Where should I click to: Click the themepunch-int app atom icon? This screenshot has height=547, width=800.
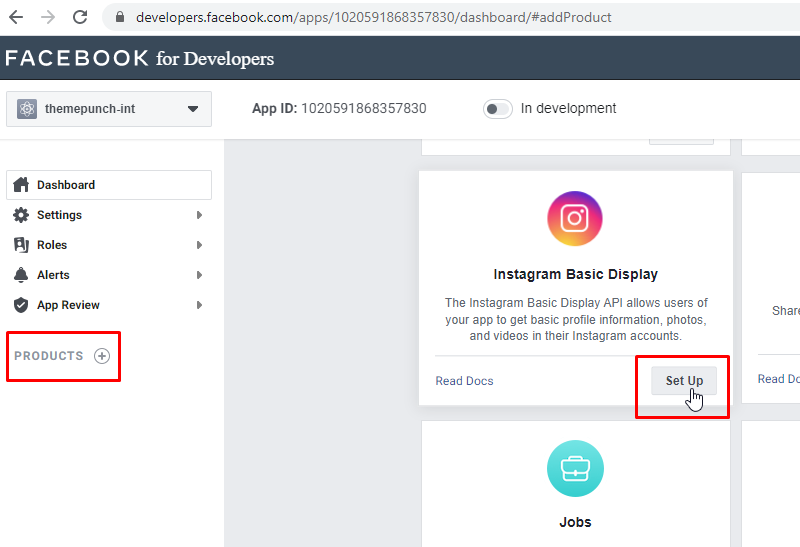(x=27, y=109)
